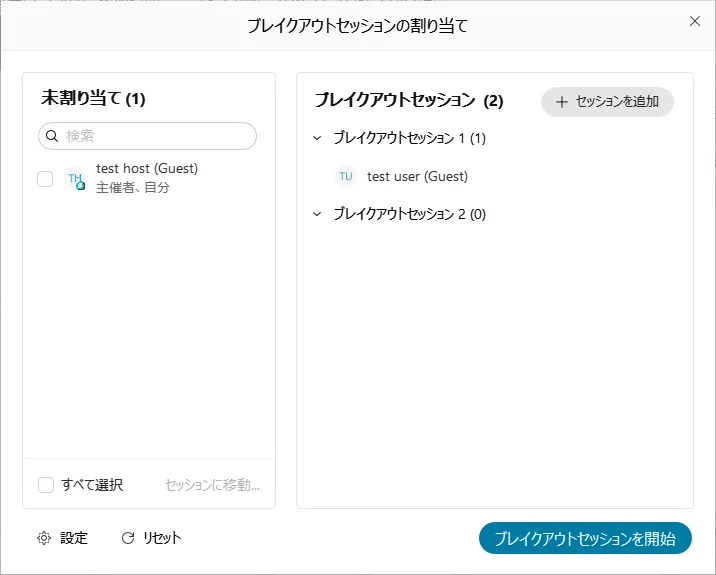Click the TU avatar for test user
Screen dimensions: 716x575
(346, 176)
